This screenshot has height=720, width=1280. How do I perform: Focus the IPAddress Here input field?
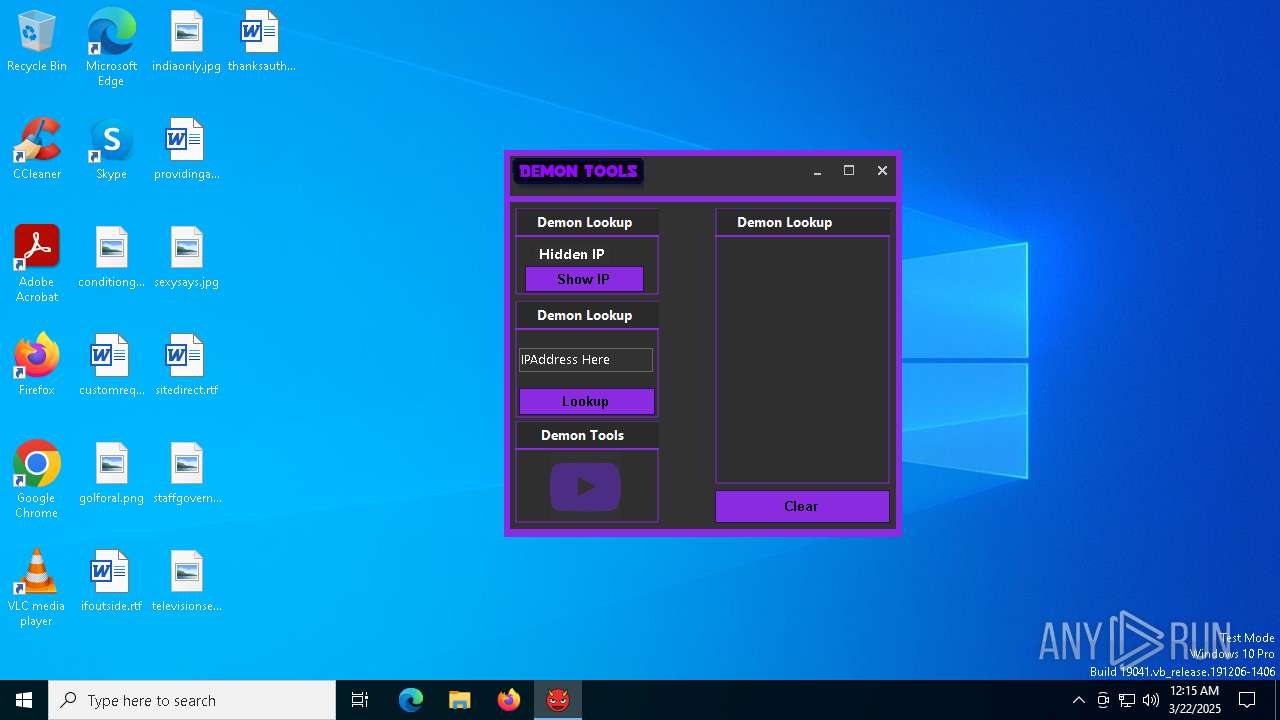(586, 359)
